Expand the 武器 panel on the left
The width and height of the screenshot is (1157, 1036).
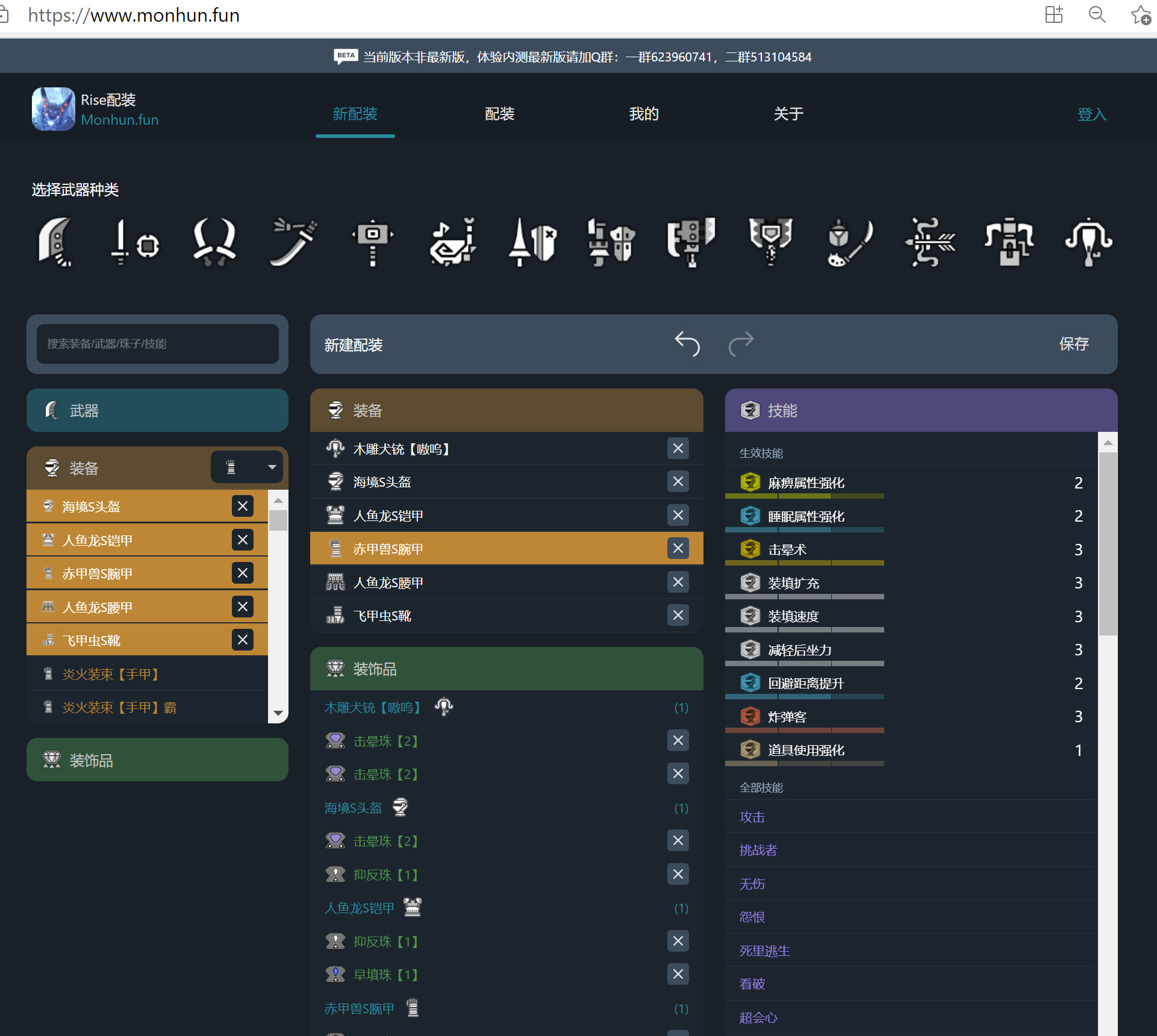coord(157,411)
